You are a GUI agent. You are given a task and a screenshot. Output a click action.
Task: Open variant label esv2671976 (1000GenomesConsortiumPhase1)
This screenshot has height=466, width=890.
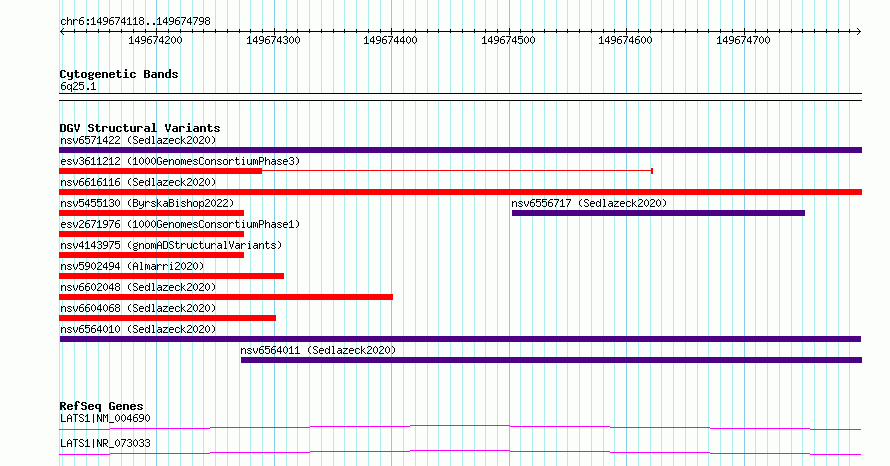coord(180,224)
